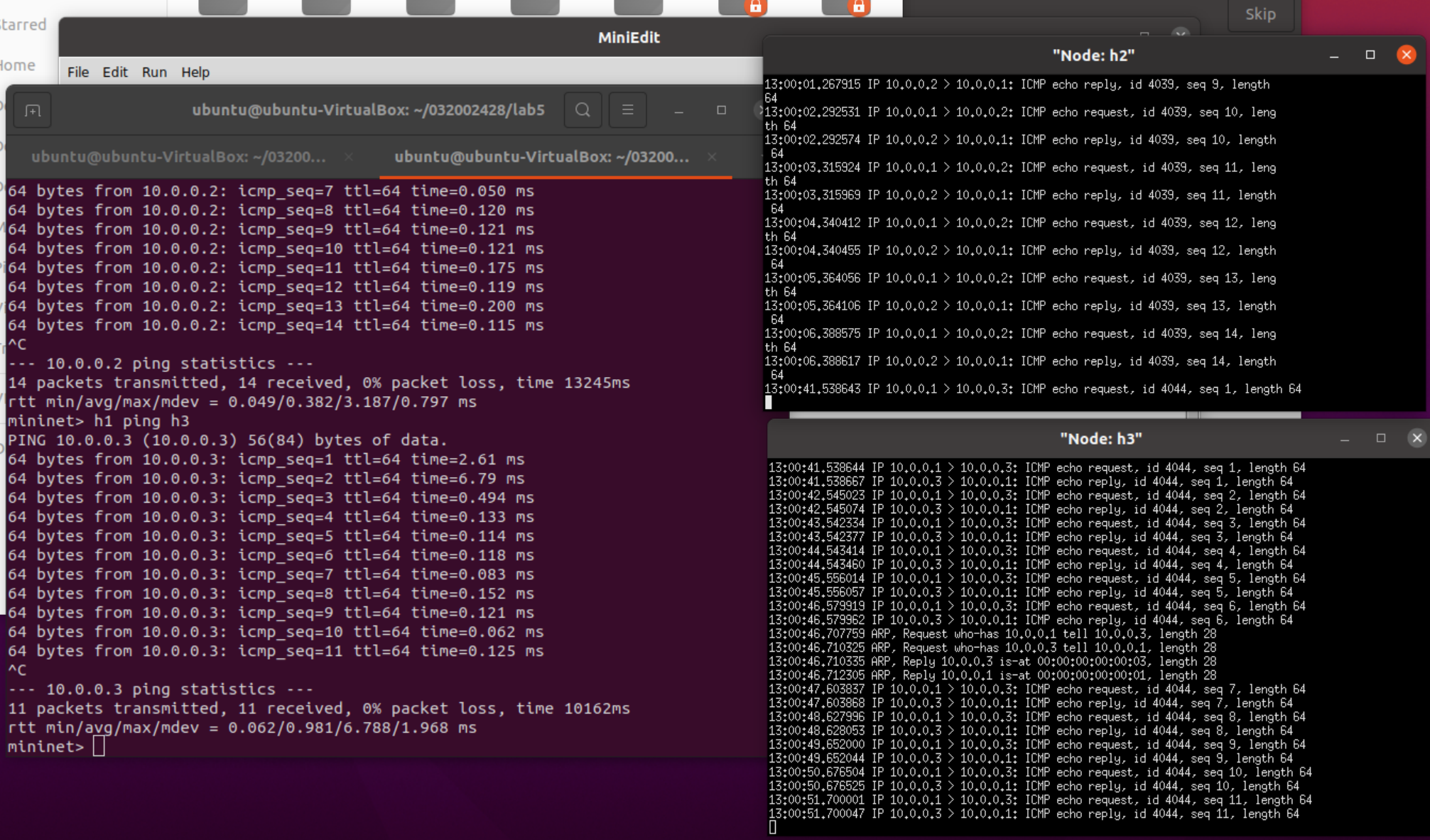Close the active second terminal tab
This screenshot has width=1430, height=840.
(x=712, y=157)
